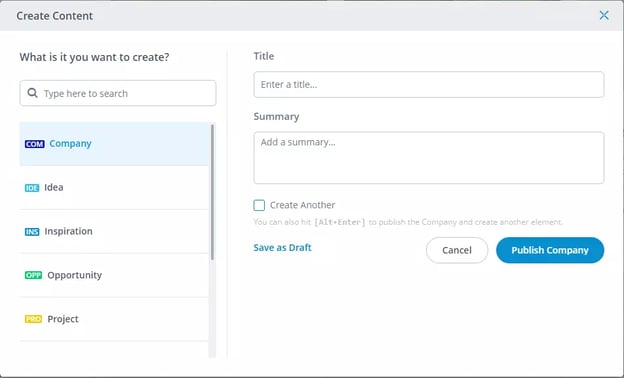Click the OPP badge icon
The height and width of the screenshot is (378, 624).
(33, 275)
